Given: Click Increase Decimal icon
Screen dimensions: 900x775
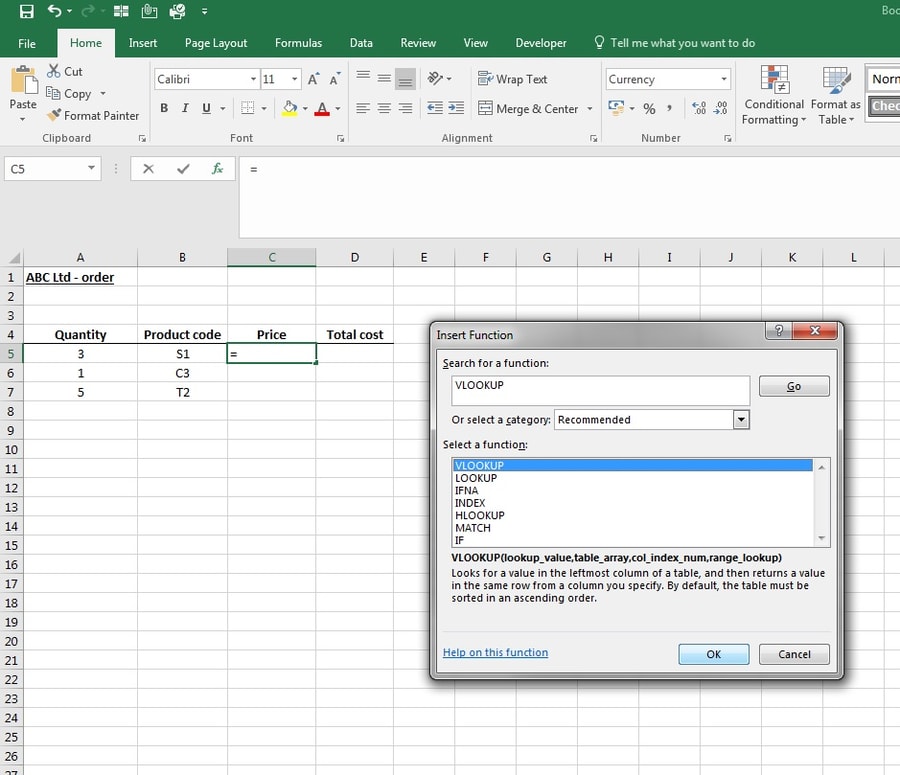Looking at the screenshot, I should point(699,108).
